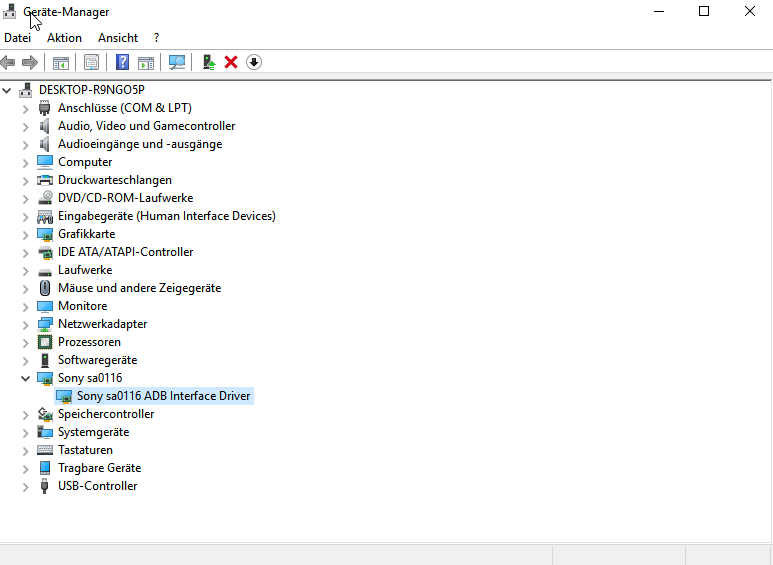Click the Softwaregeräte icon

(x=45, y=360)
